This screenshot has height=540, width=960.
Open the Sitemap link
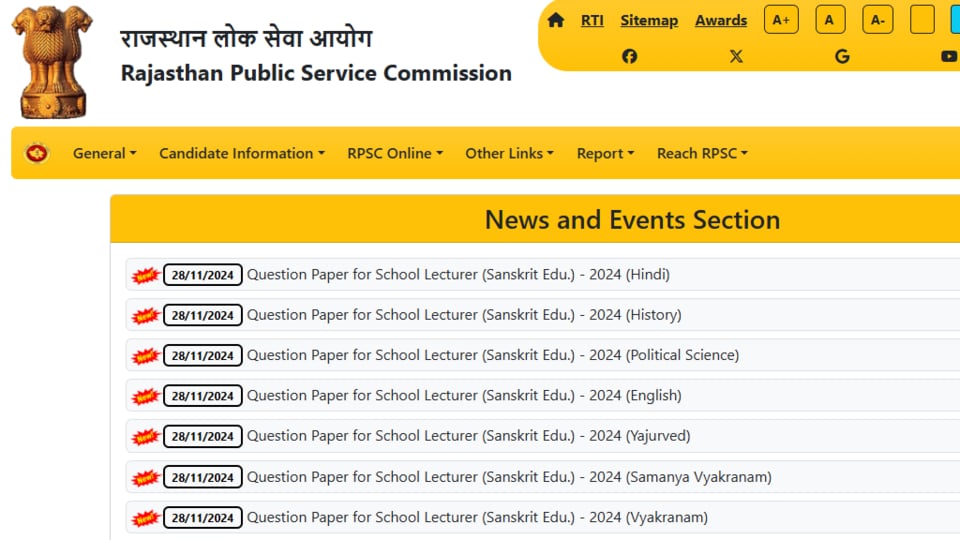(649, 20)
